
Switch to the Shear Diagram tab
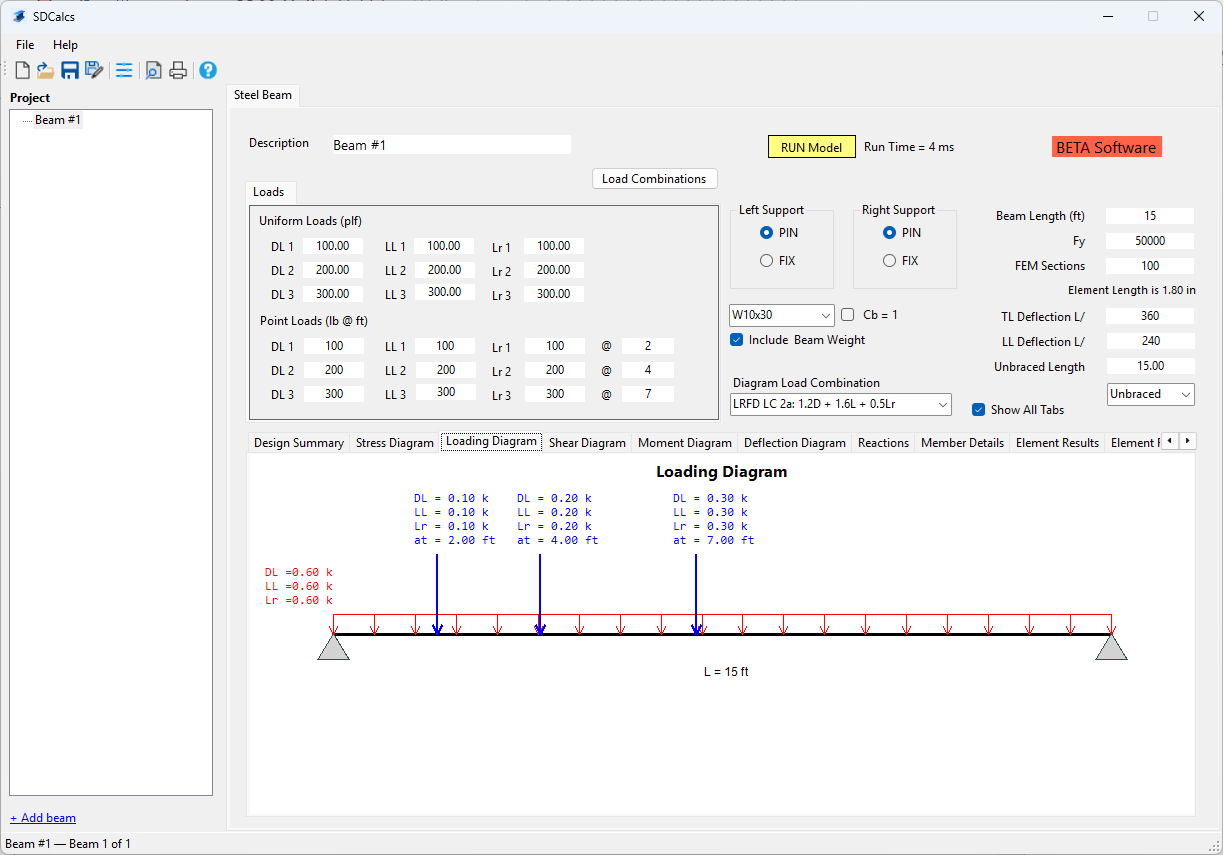(x=587, y=443)
